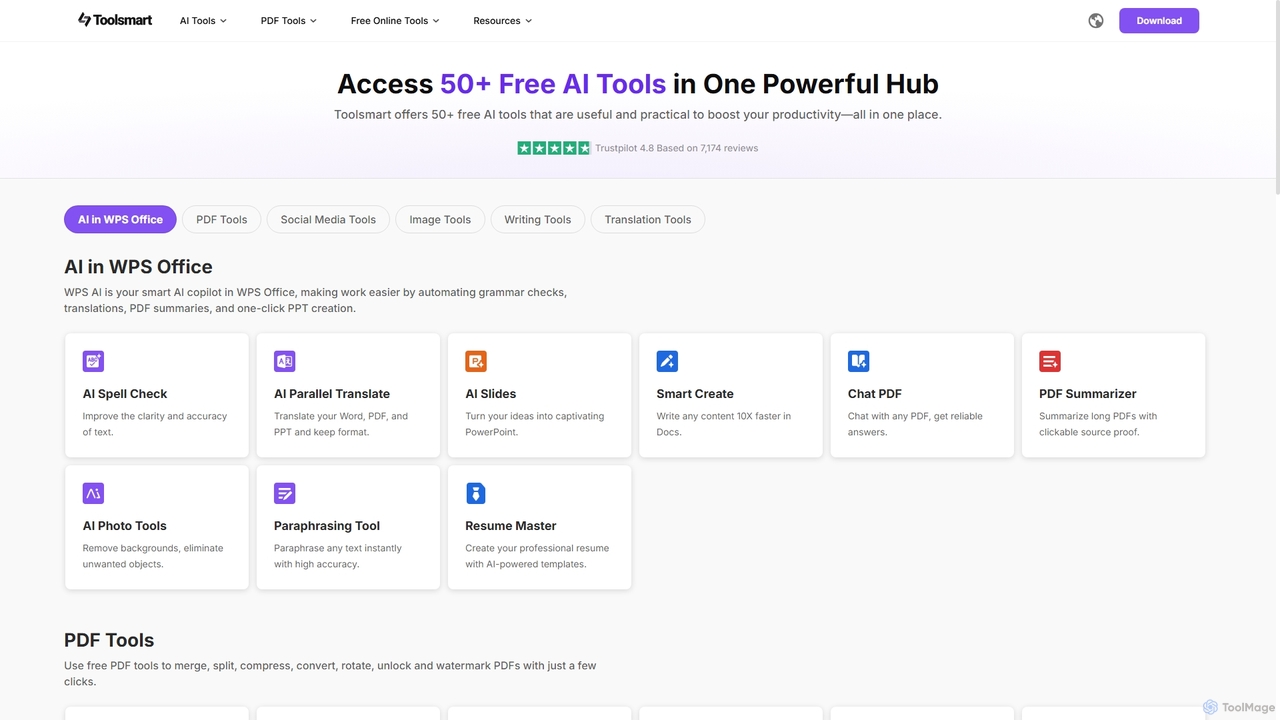Click the AI Parallel Translate icon

[x=285, y=361]
